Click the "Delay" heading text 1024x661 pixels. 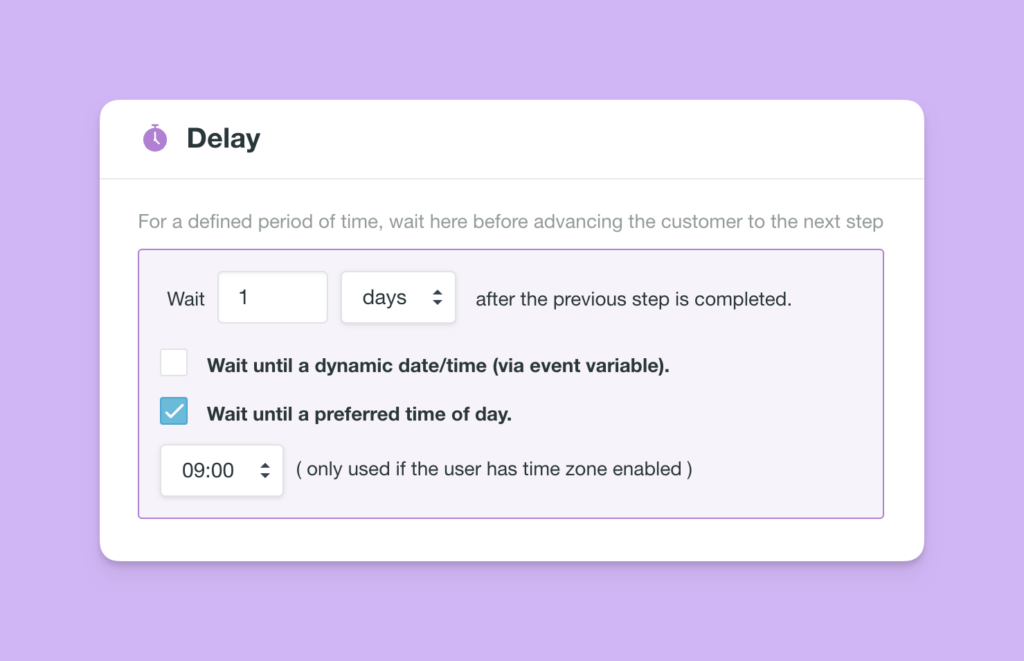click(x=223, y=138)
